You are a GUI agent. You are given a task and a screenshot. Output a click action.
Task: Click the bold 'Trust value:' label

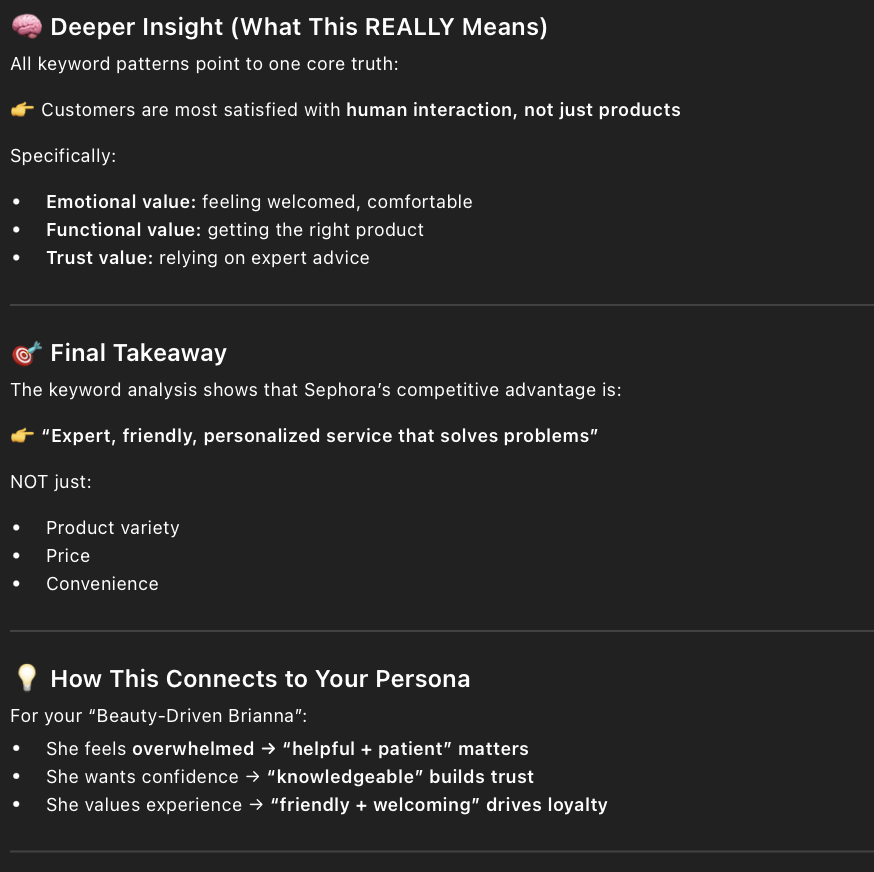point(100,258)
